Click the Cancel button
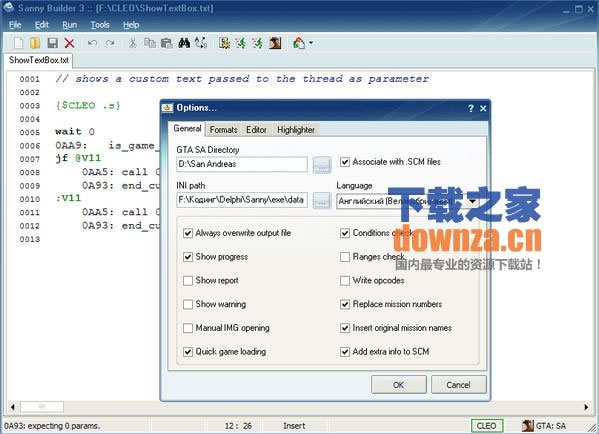 click(x=458, y=385)
